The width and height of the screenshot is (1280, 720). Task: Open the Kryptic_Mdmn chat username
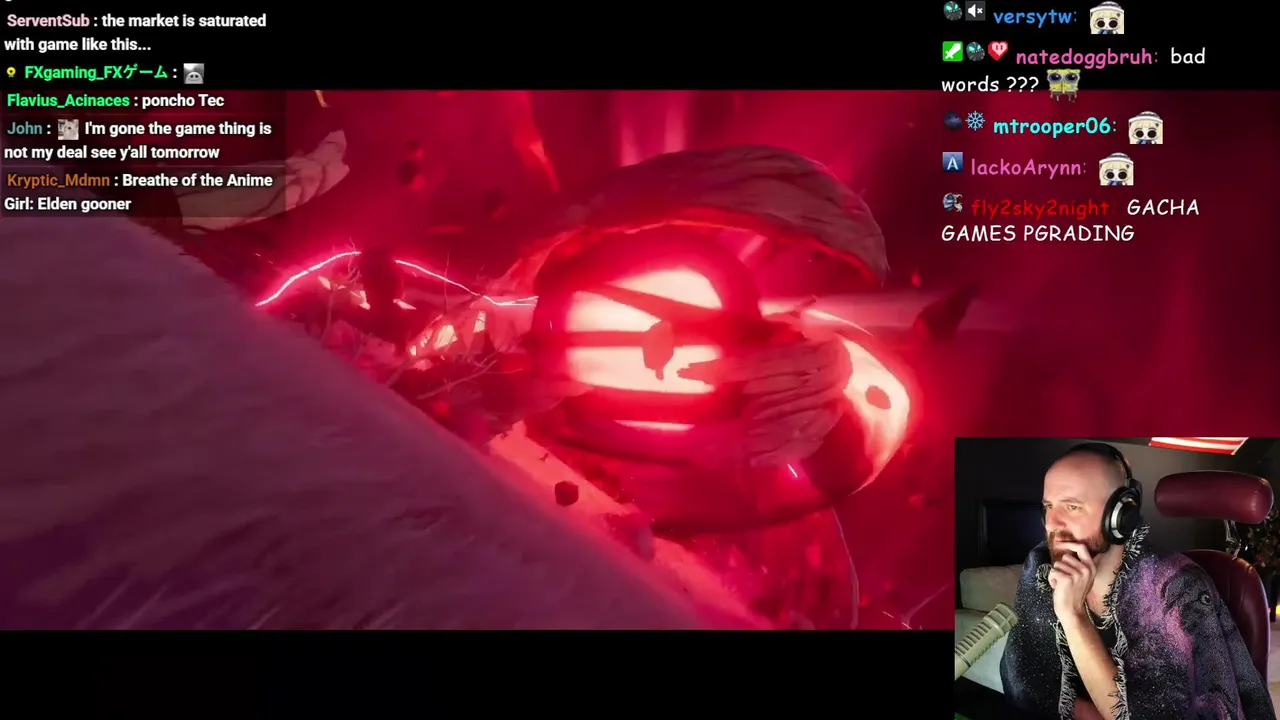[59, 180]
